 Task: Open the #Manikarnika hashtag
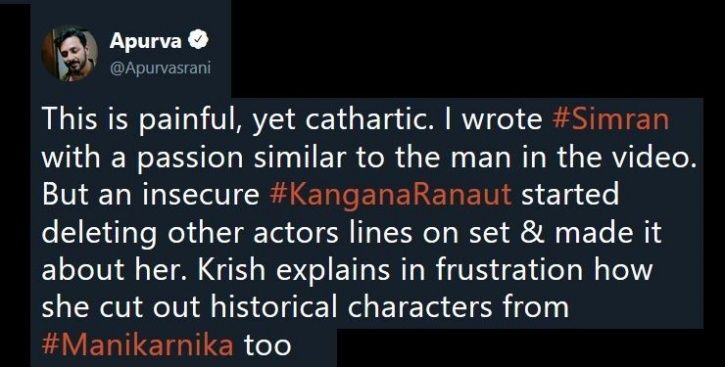click(137, 346)
